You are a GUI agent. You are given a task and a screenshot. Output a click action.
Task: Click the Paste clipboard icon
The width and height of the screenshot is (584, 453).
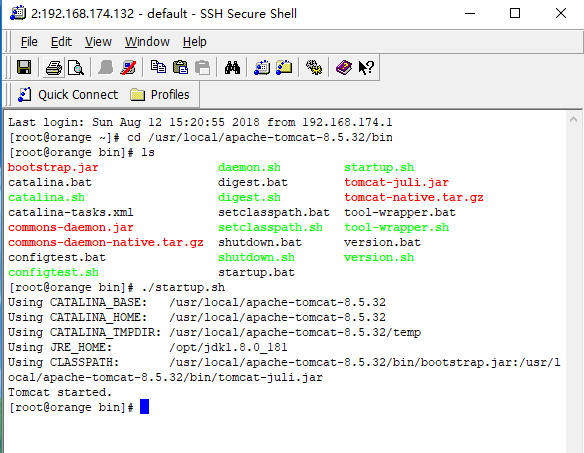coord(180,67)
